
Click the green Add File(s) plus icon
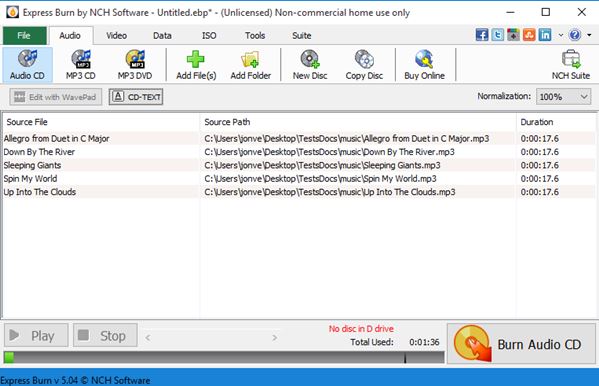(196, 59)
